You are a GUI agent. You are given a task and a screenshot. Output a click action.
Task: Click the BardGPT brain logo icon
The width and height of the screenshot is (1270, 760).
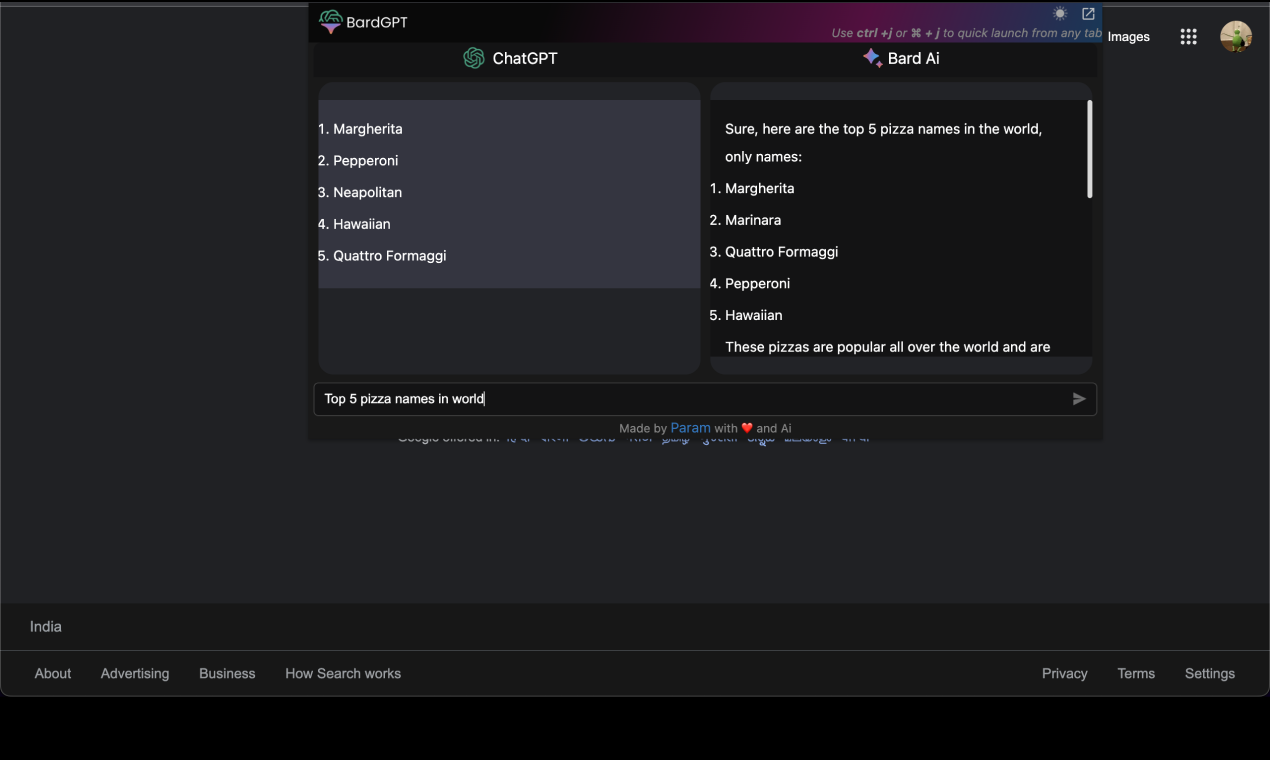(330, 21)
